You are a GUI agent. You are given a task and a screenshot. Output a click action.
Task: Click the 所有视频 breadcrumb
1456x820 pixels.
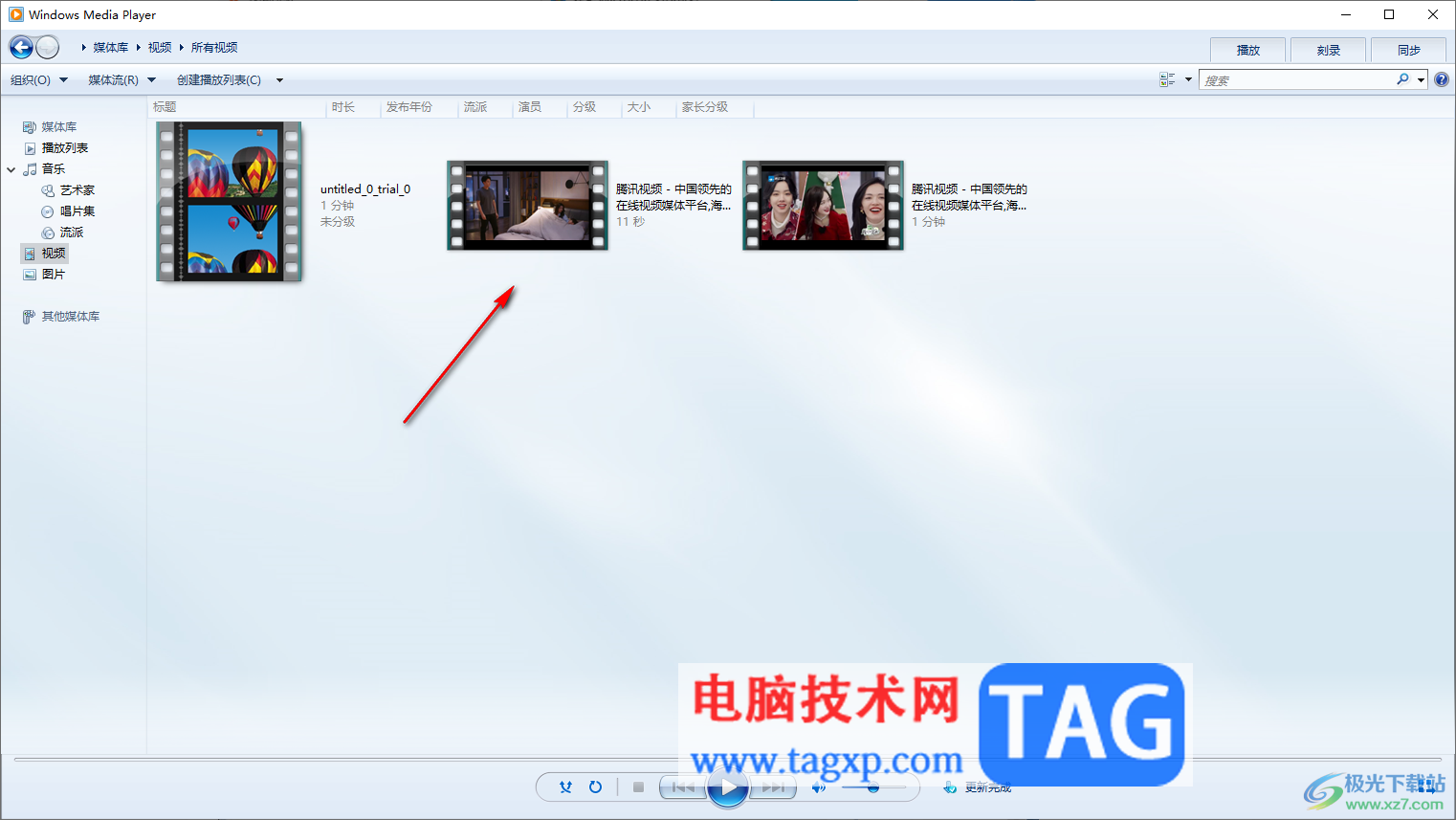pos(214,47)
